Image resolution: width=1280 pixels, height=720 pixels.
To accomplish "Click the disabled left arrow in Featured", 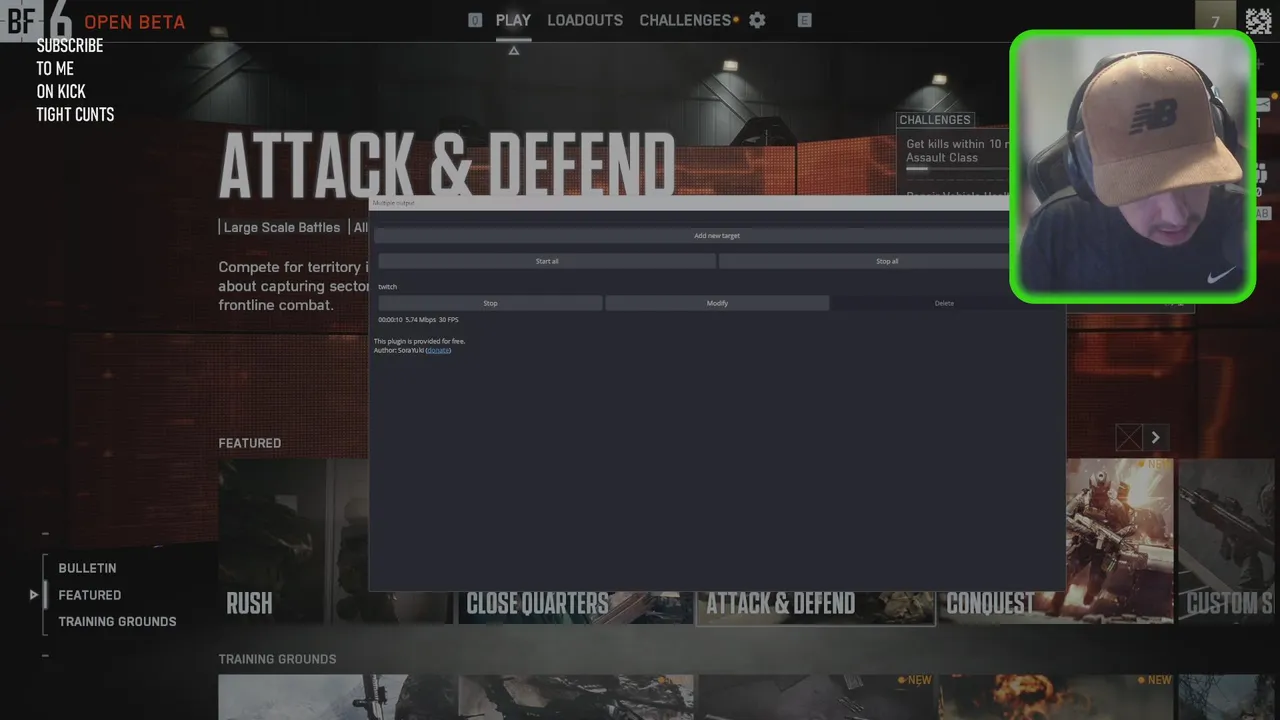I will pyautogui.click(x=1128, y=437).
